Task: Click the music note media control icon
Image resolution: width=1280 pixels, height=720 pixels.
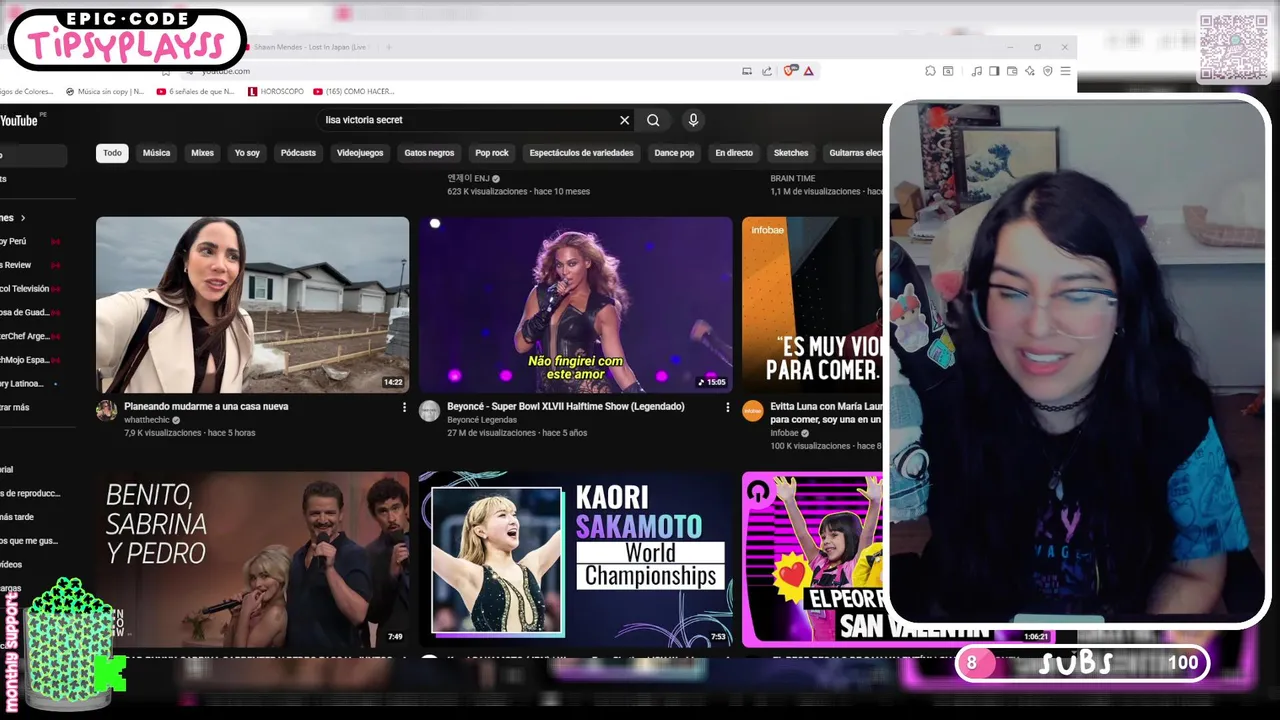Action: coord(977,71)
